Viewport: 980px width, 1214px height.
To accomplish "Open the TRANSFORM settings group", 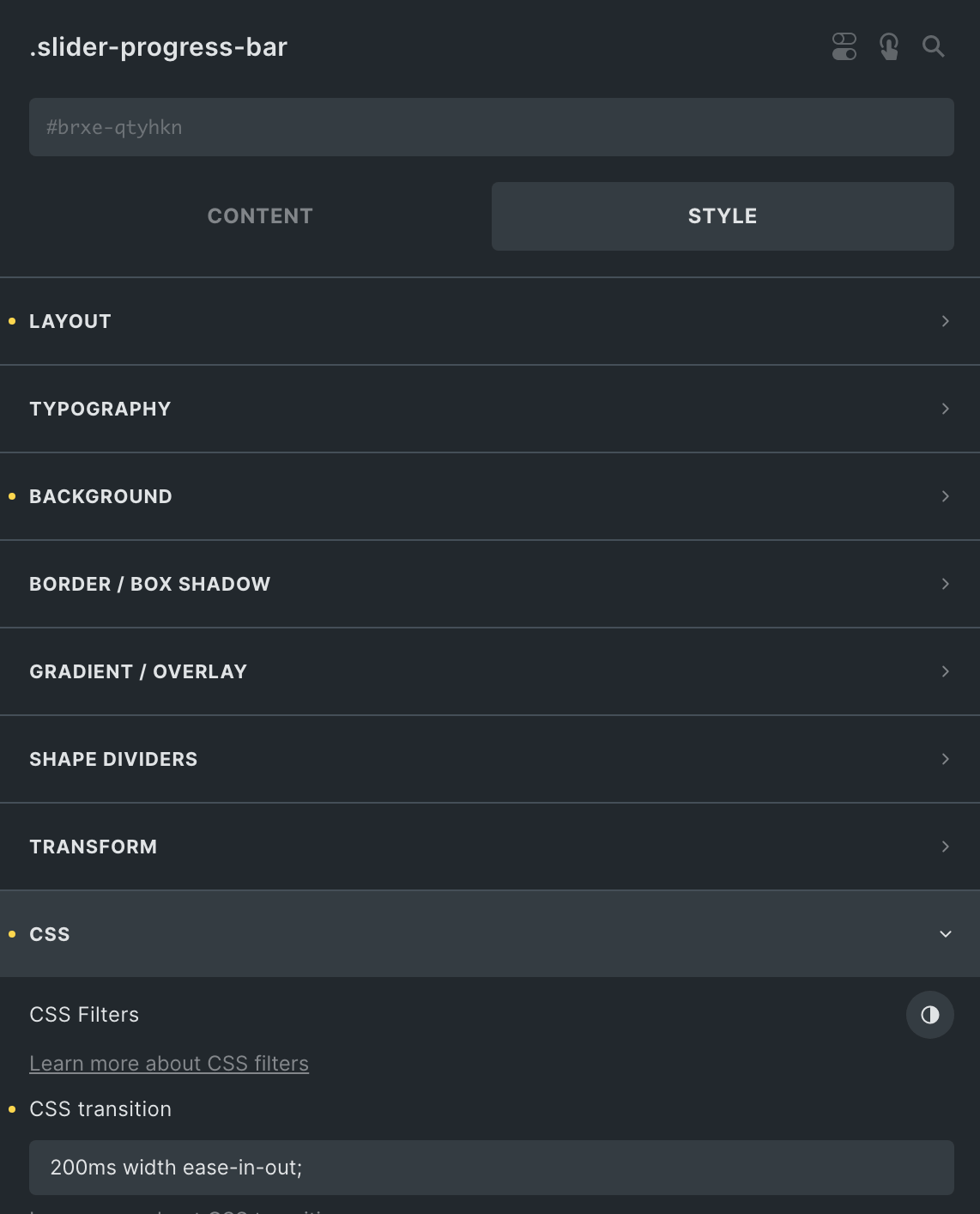I will pos(94,847).
